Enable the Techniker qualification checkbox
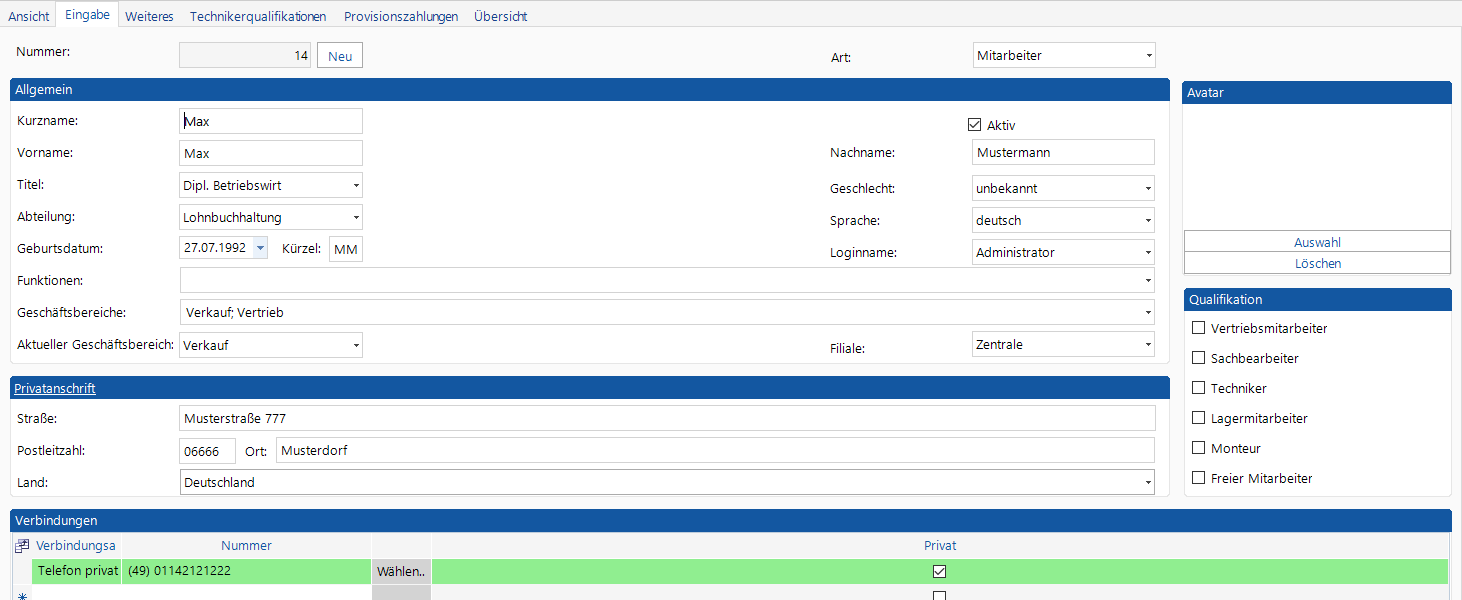This screenshot has height=600, width=1462. [x=1198, y=388]
